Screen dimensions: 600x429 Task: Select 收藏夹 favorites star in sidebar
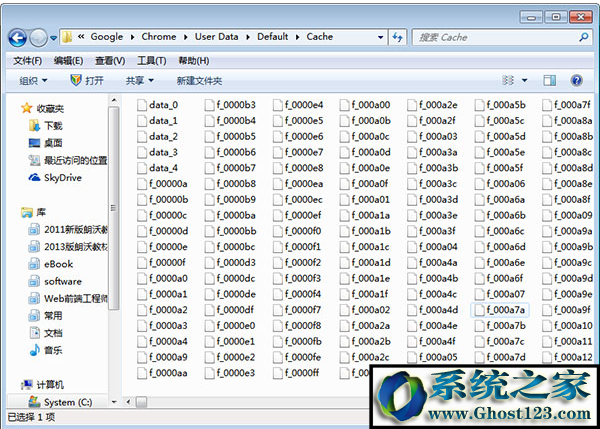pyautogui.click(x=42, y=109)
